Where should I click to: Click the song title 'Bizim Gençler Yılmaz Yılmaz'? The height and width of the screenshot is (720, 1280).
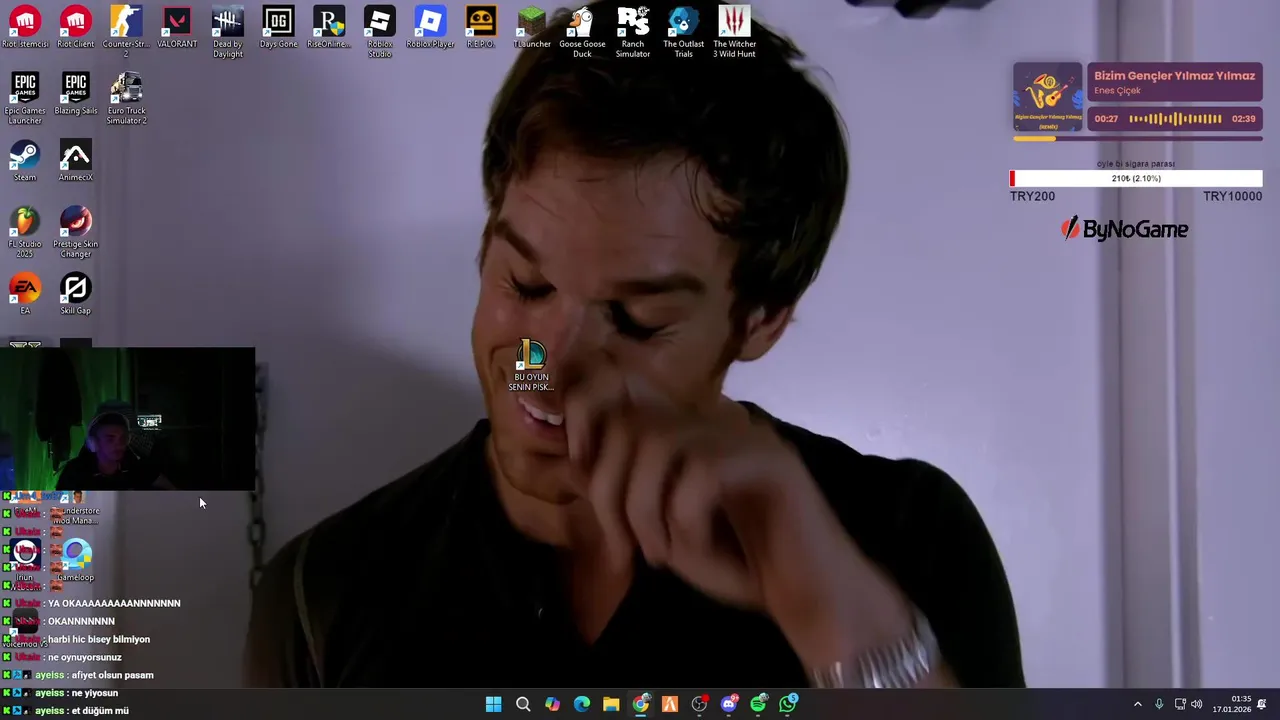[x=1174, y=76]
